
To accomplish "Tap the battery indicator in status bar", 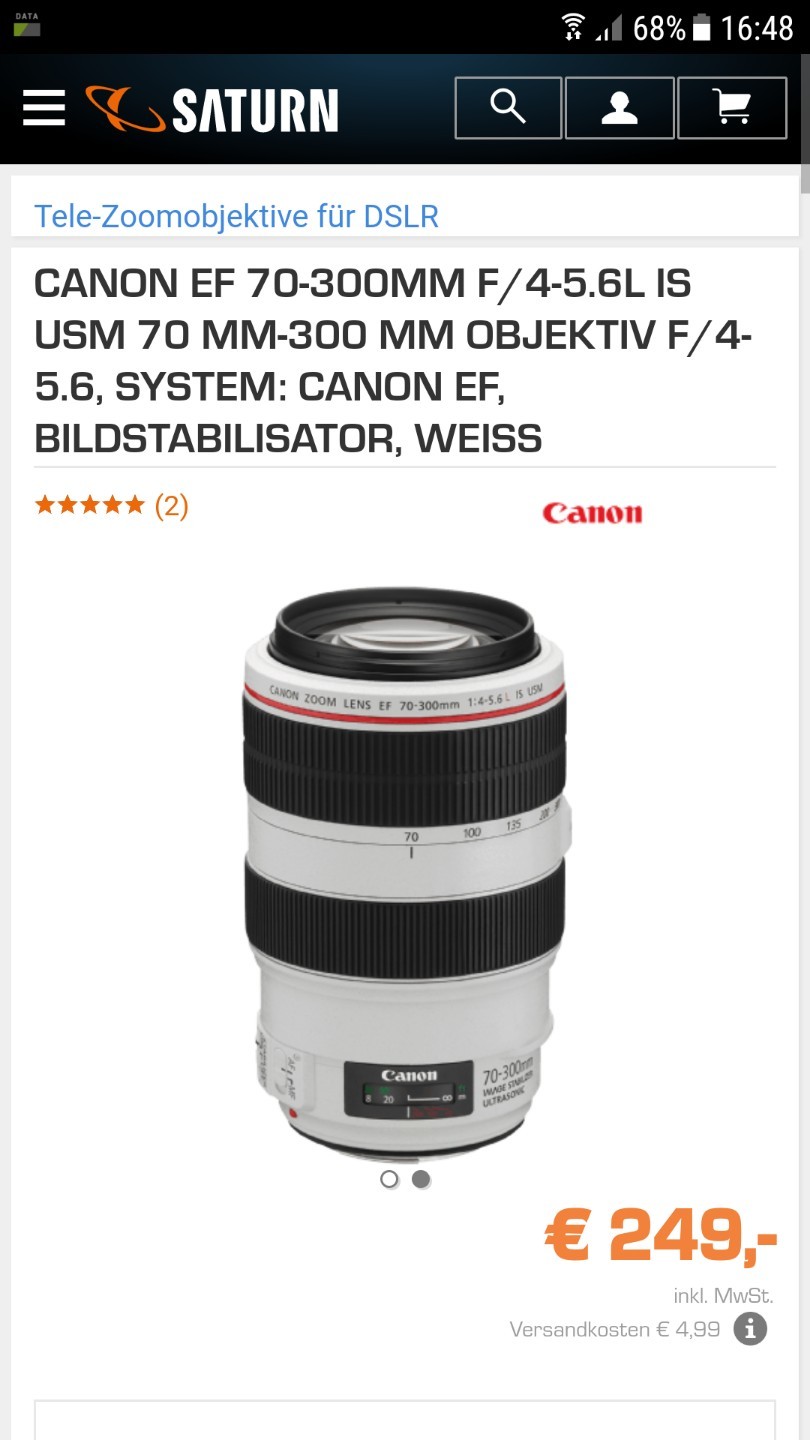I will pos(702,28).
